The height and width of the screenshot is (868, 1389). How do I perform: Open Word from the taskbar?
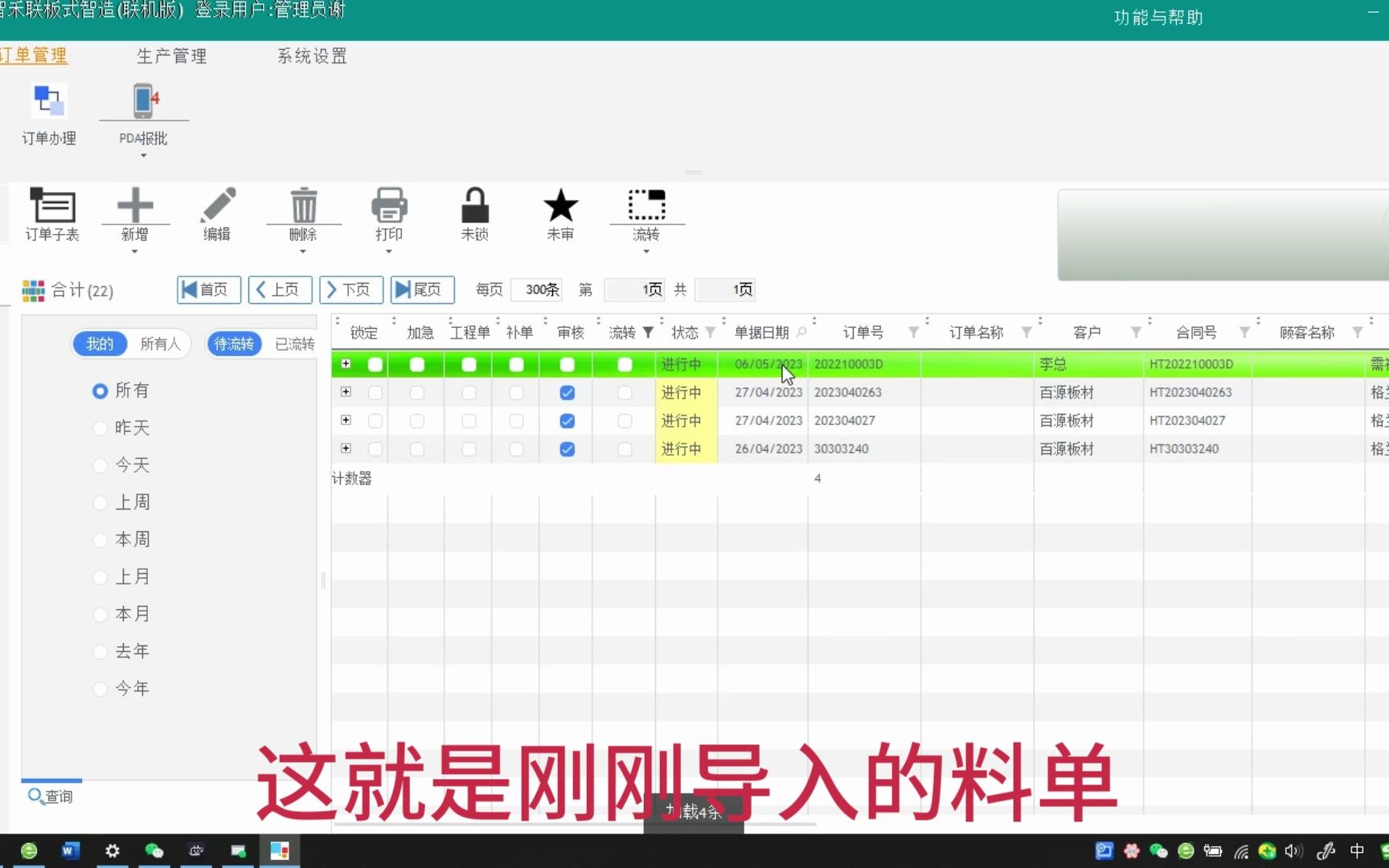pos(70,850)
